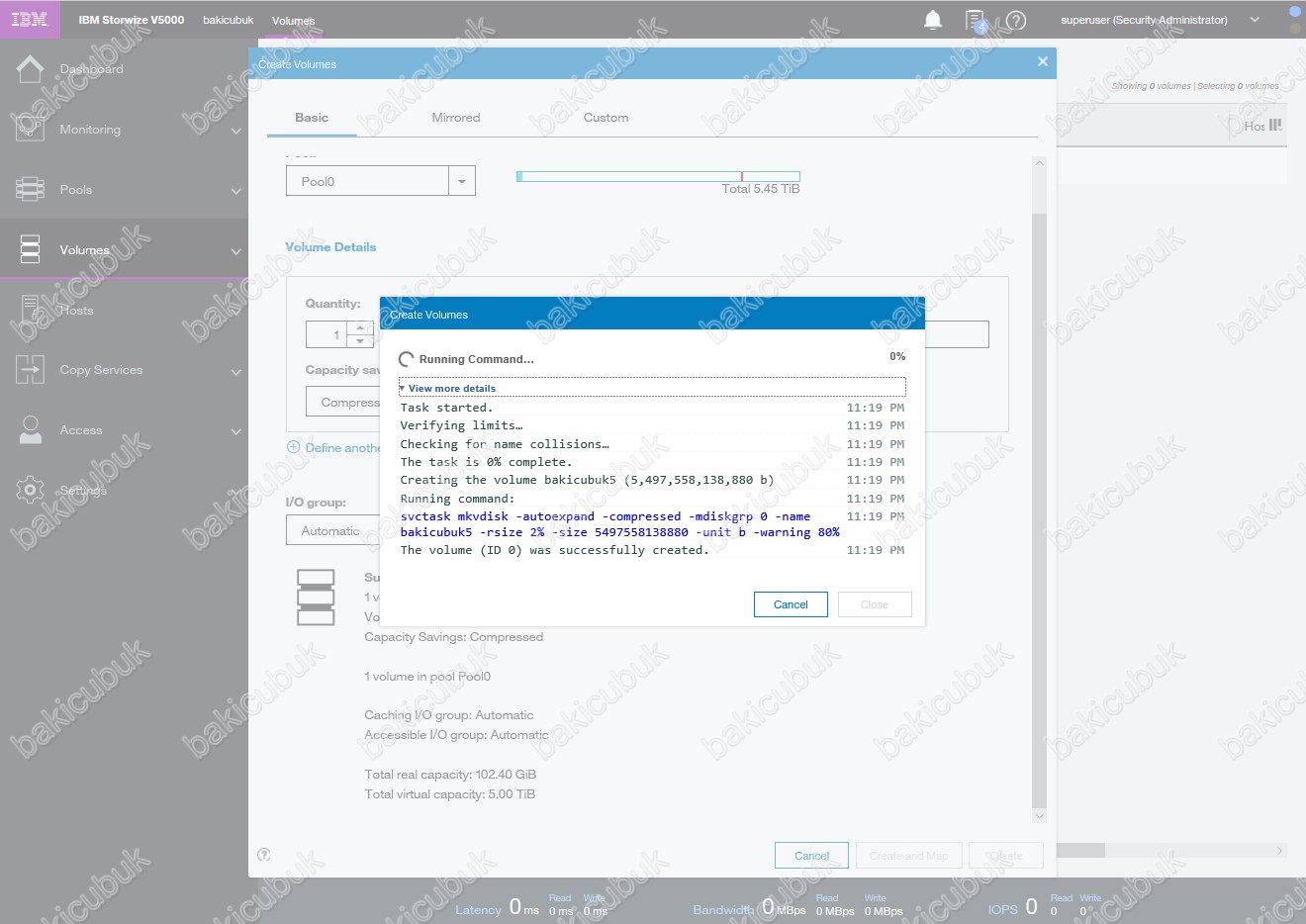Expand the Copy Services menu chevron

pyautogui.click(x=235, y=372)
